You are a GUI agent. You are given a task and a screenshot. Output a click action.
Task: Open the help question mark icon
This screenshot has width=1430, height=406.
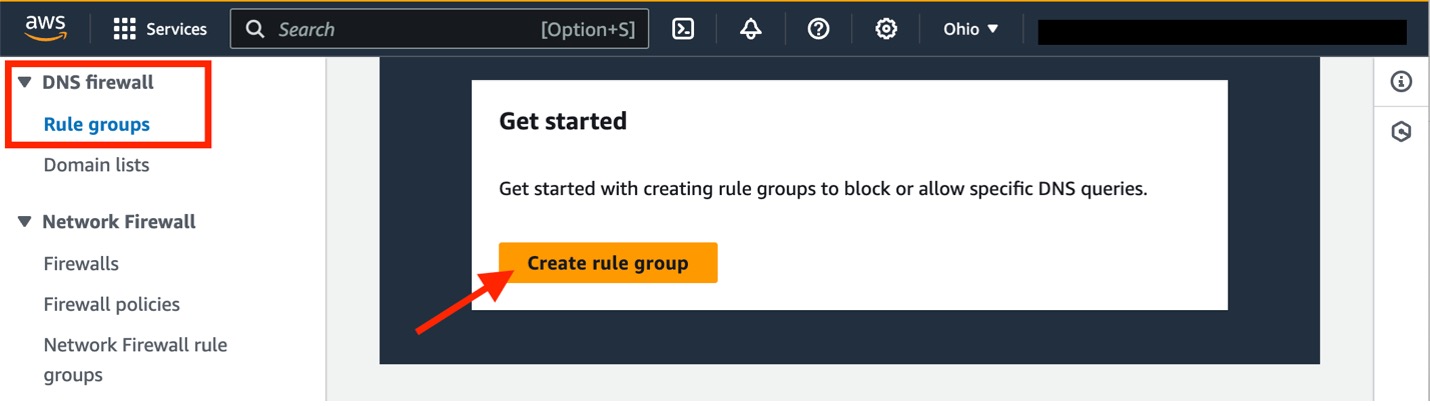[819, 29]
